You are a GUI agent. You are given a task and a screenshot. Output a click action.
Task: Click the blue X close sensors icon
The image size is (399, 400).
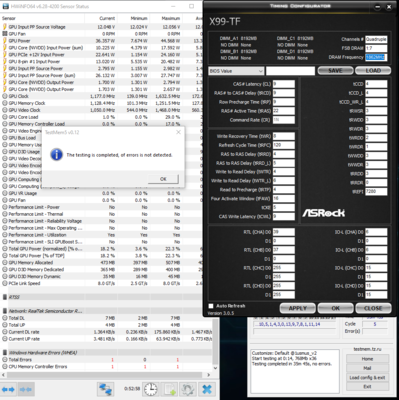pyautogui.click(x=207, y=389)
